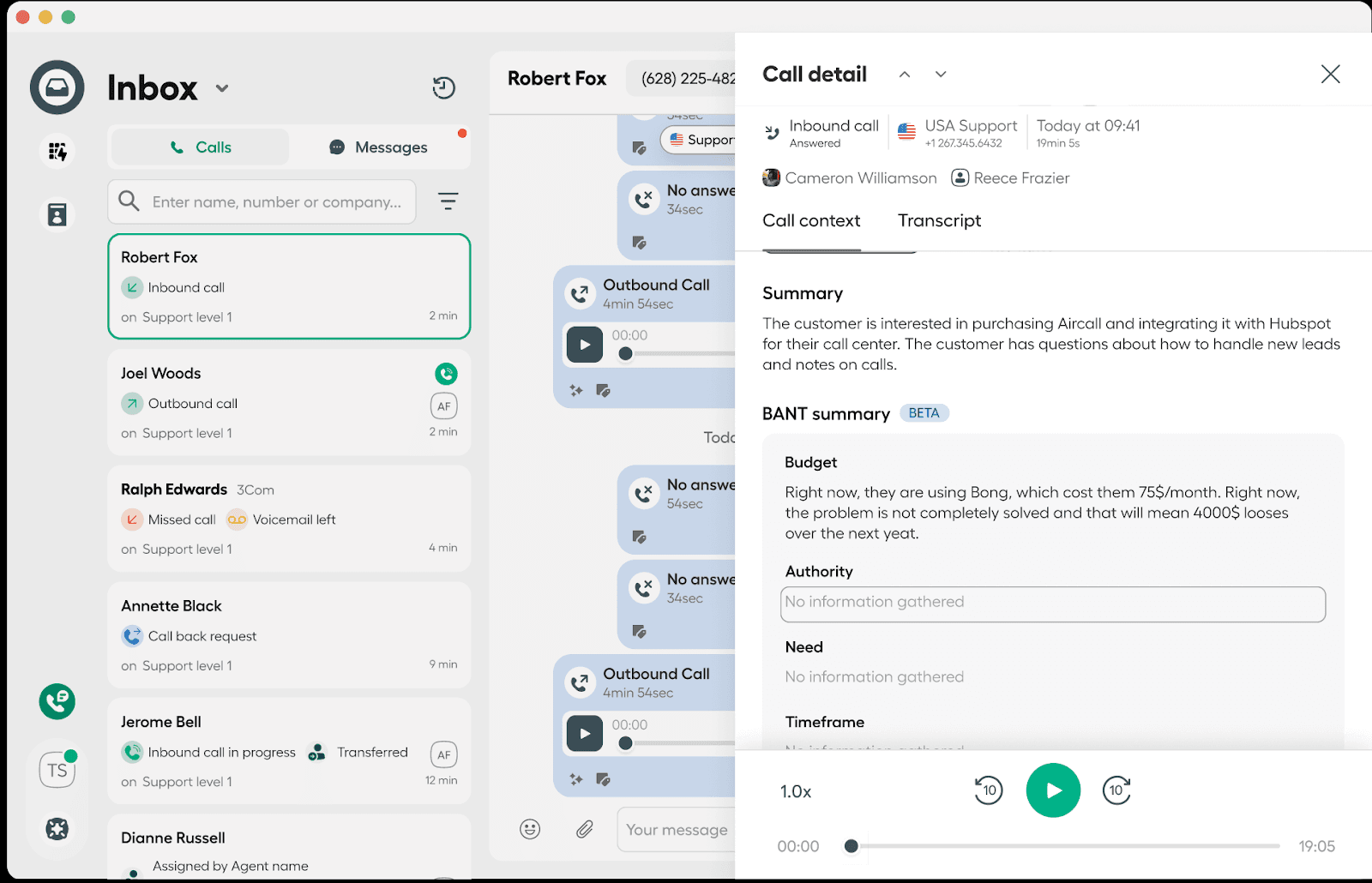1372x883 pixels.
Task: Rewind the call recording 10 seconds
Action: (989, 790)
